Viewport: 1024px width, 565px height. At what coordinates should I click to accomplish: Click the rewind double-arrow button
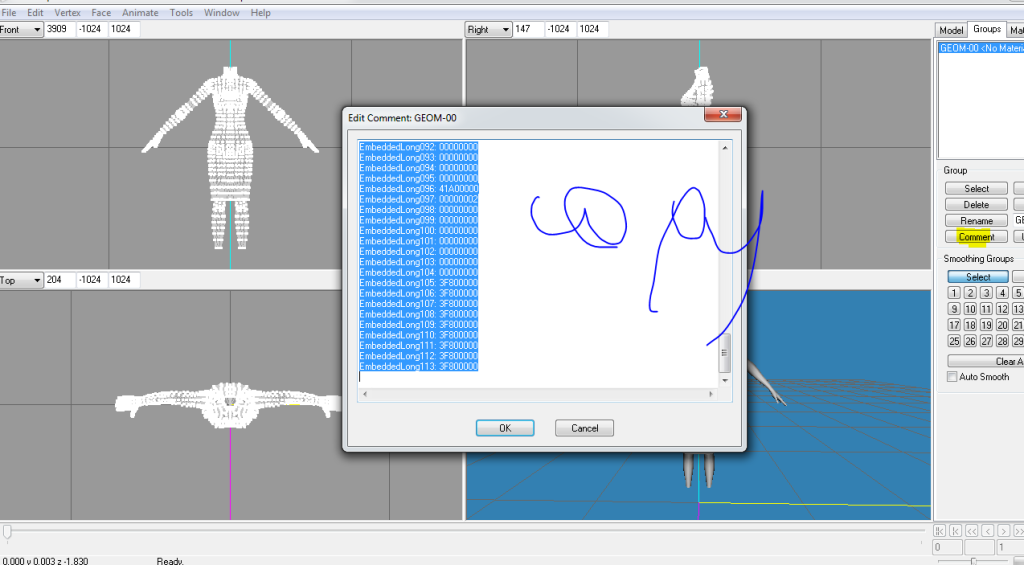pyautogui.click(x=972, y=531)
